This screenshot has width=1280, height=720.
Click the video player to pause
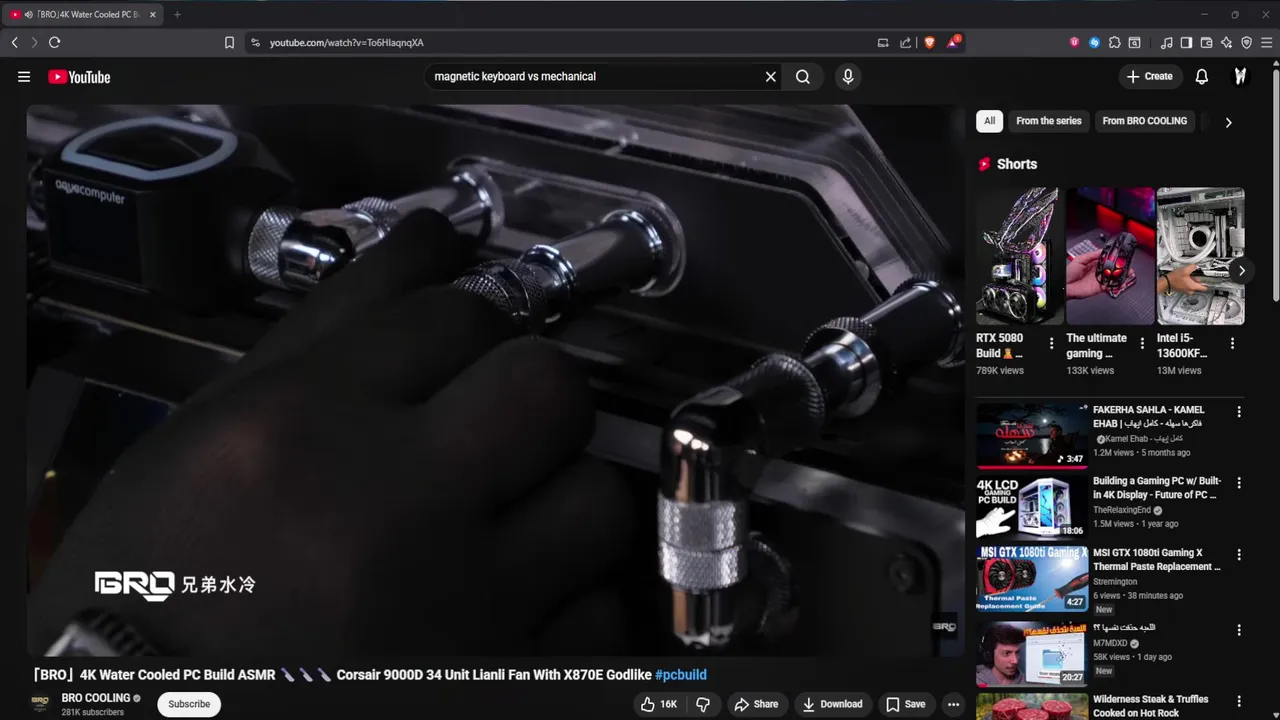pos(495,380)
